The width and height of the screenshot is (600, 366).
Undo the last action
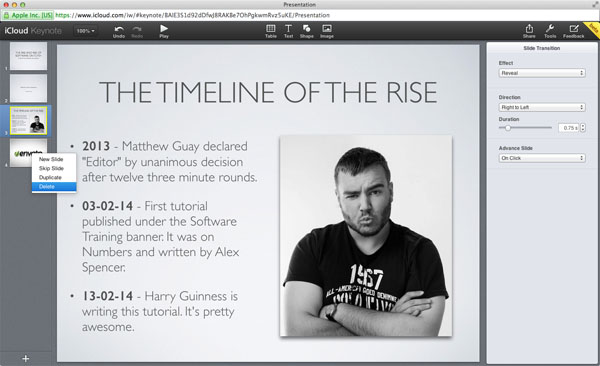(119, 31)
